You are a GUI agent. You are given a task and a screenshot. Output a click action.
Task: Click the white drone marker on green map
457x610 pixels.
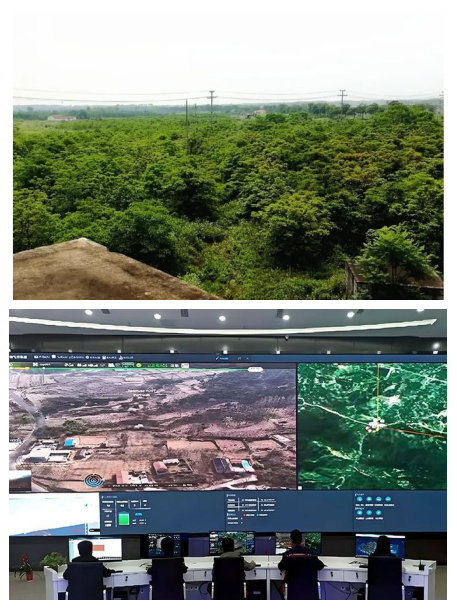click(375, 425)
